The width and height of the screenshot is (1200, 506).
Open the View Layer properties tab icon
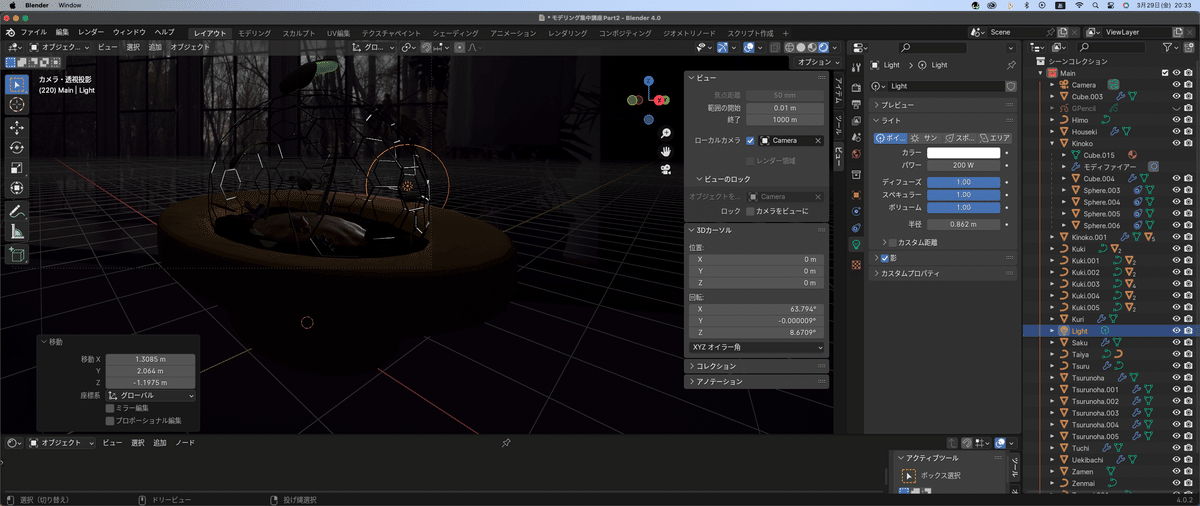click(856, 122)
